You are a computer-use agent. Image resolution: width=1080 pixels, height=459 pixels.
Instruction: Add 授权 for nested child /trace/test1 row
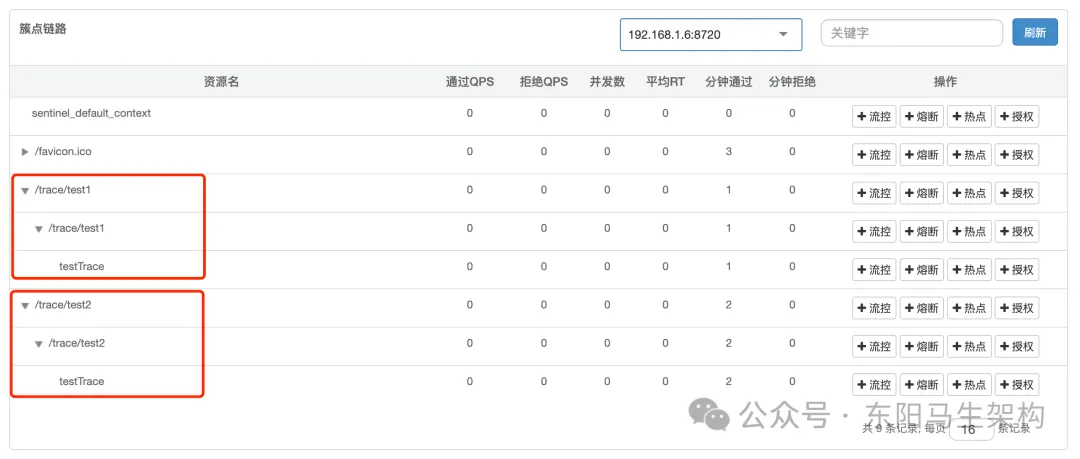[x=1017, y=232]
